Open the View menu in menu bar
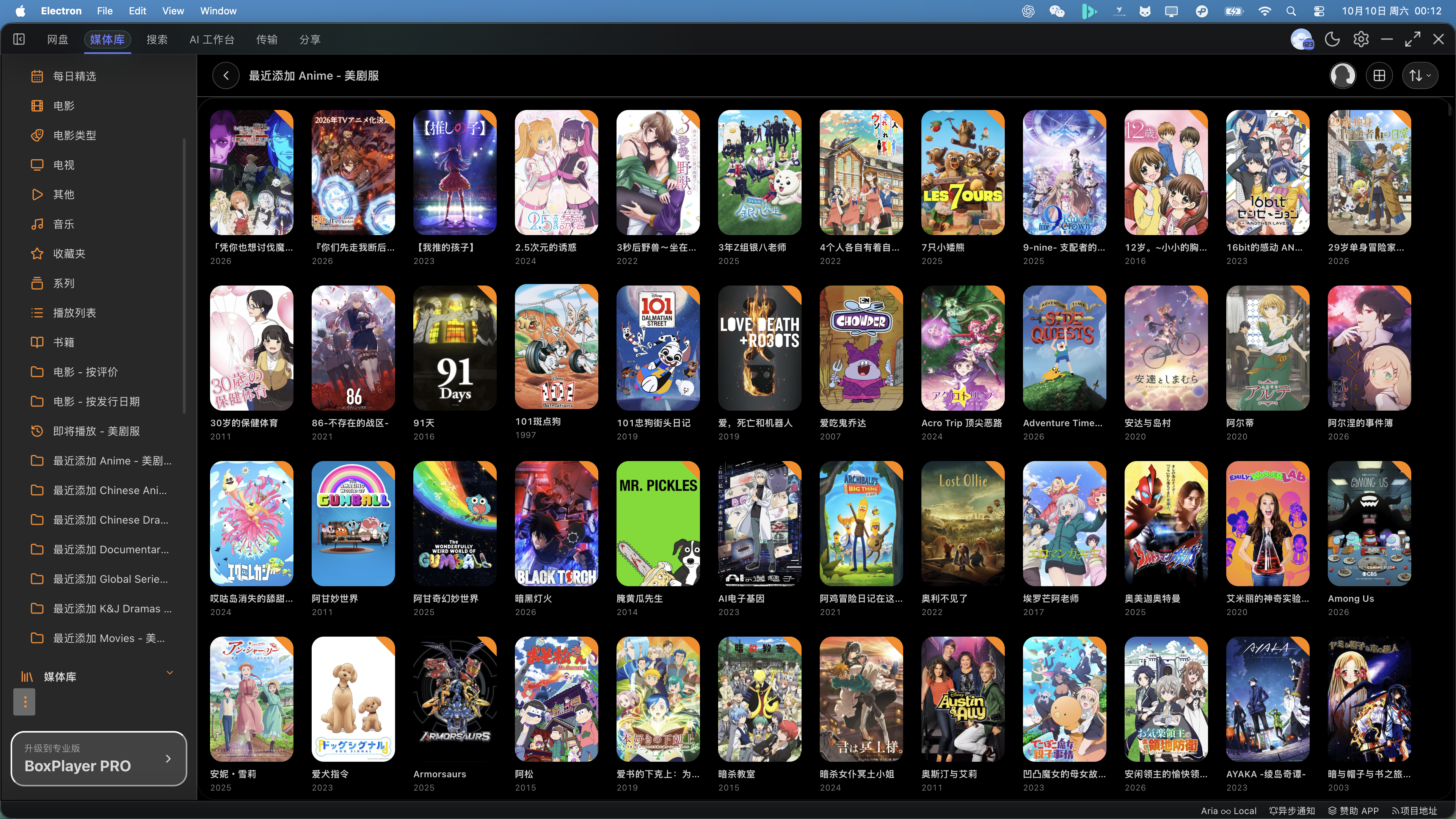 [173, 11]
